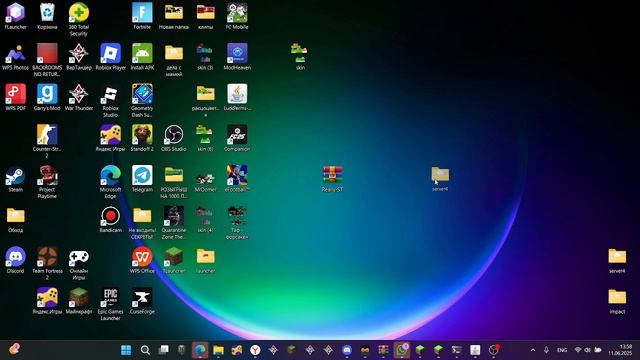Select the ВарТандер shortcut
The image size is (640, 360).
coord(79,57)
